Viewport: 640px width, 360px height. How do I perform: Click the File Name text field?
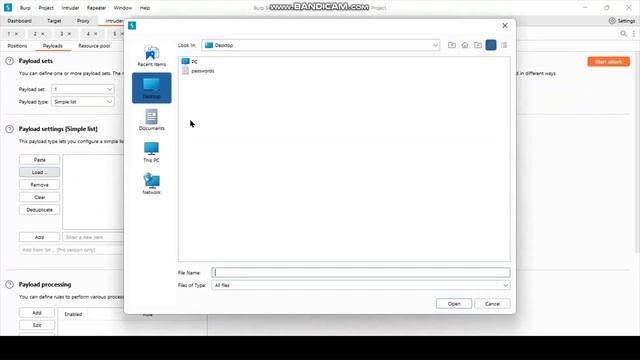coord(361,272)
